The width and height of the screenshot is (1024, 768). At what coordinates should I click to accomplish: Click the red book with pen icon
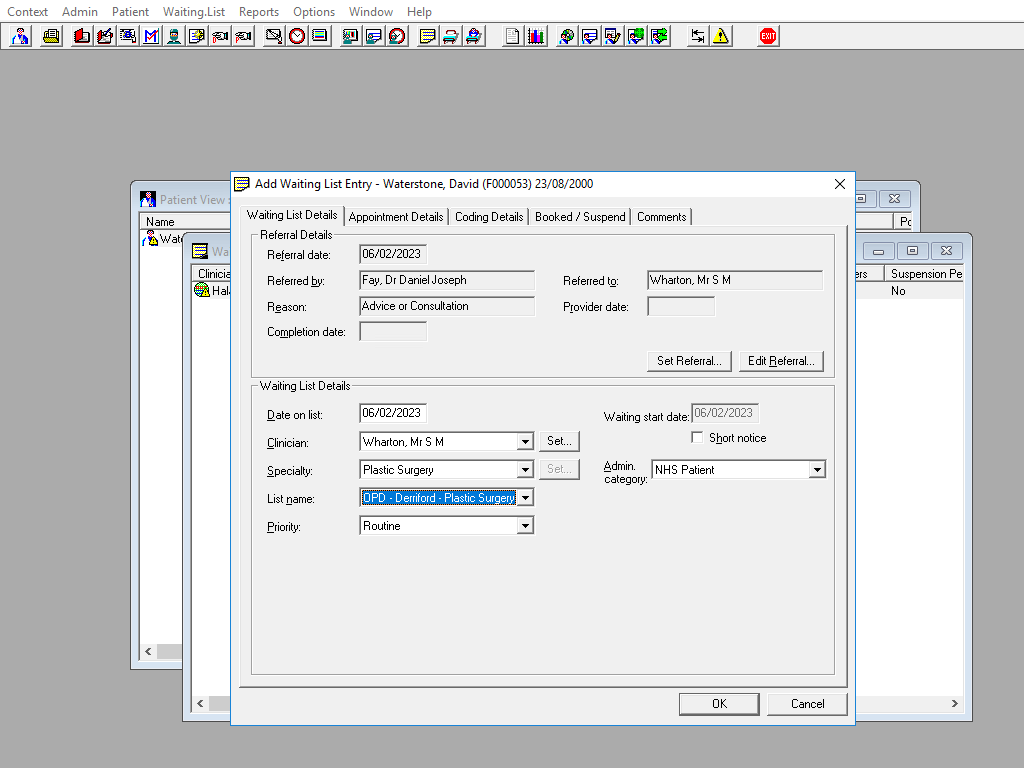tap(104, 36)
